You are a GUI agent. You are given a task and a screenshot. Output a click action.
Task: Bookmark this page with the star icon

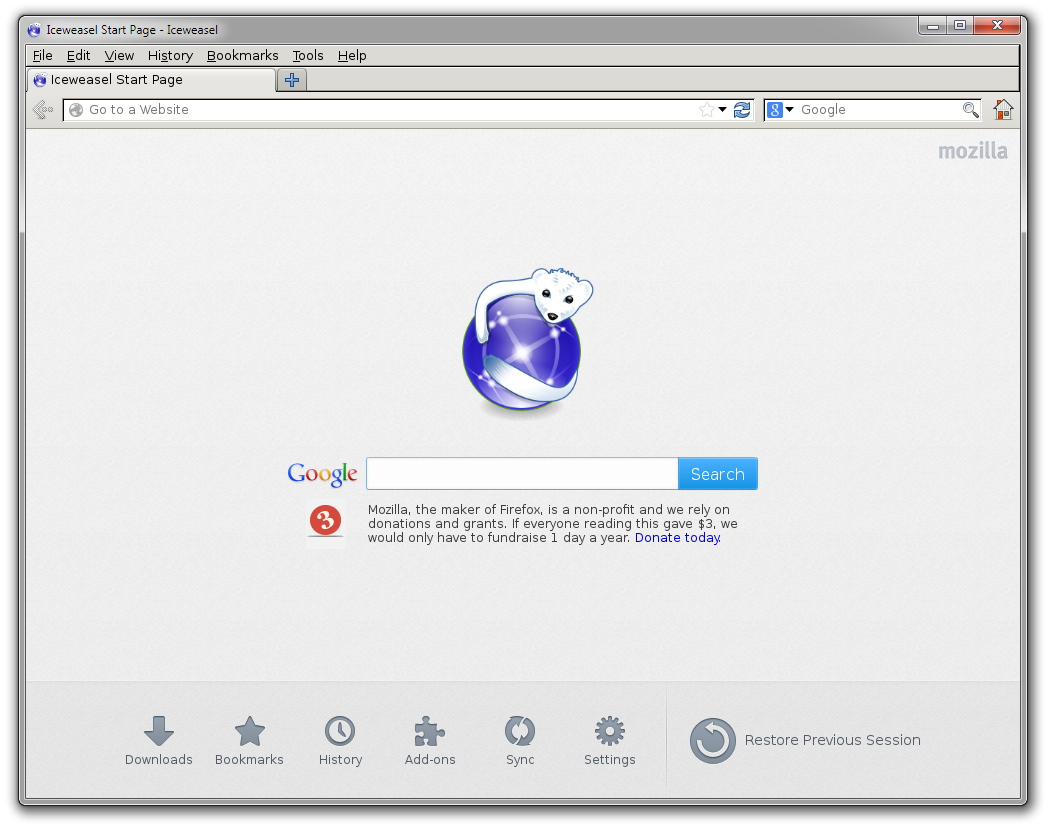(706, 110)
